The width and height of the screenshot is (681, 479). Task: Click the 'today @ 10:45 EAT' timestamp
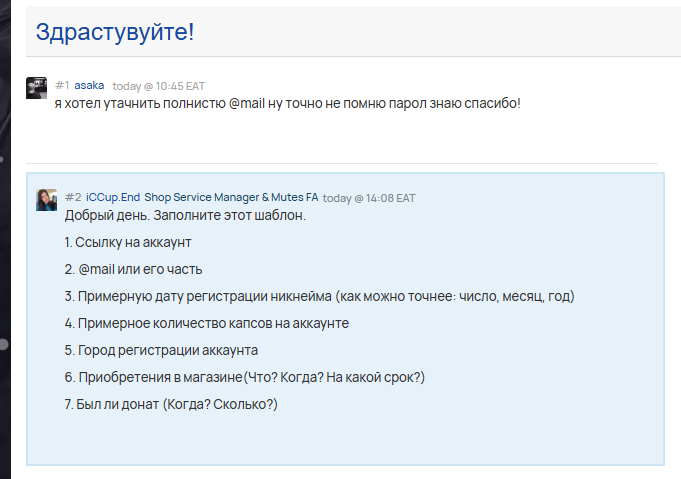(x=158, y=86)
